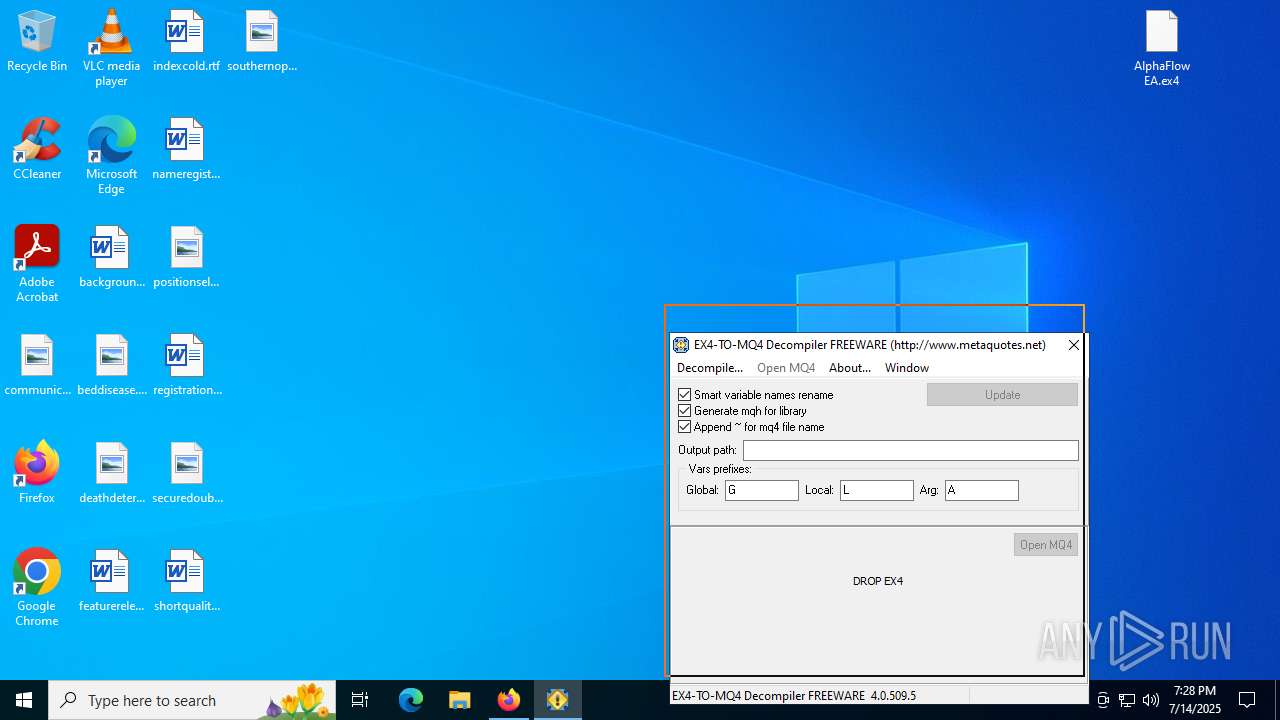Select indexcold.rtf document icon

point(186,43)
